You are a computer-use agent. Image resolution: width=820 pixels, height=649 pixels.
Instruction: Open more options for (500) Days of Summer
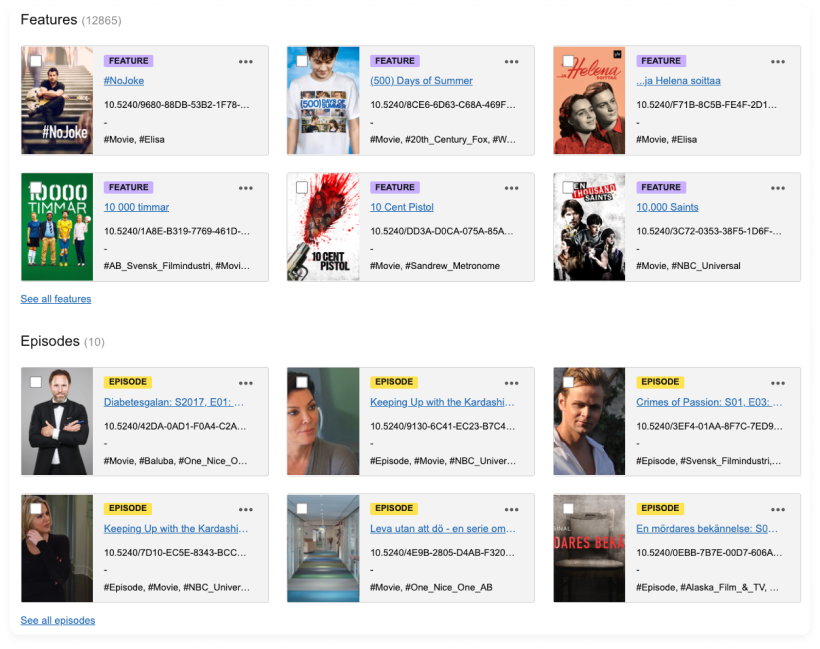[511, 62]
